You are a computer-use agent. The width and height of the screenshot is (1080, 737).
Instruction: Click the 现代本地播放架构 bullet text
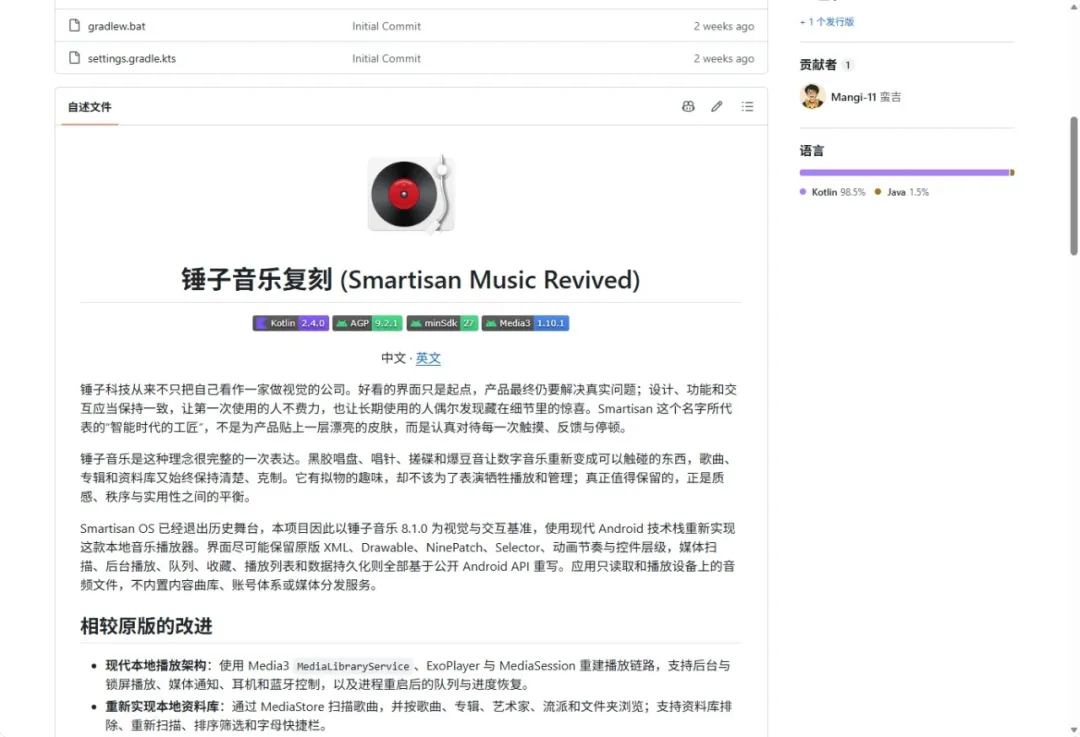pos(156,665)
